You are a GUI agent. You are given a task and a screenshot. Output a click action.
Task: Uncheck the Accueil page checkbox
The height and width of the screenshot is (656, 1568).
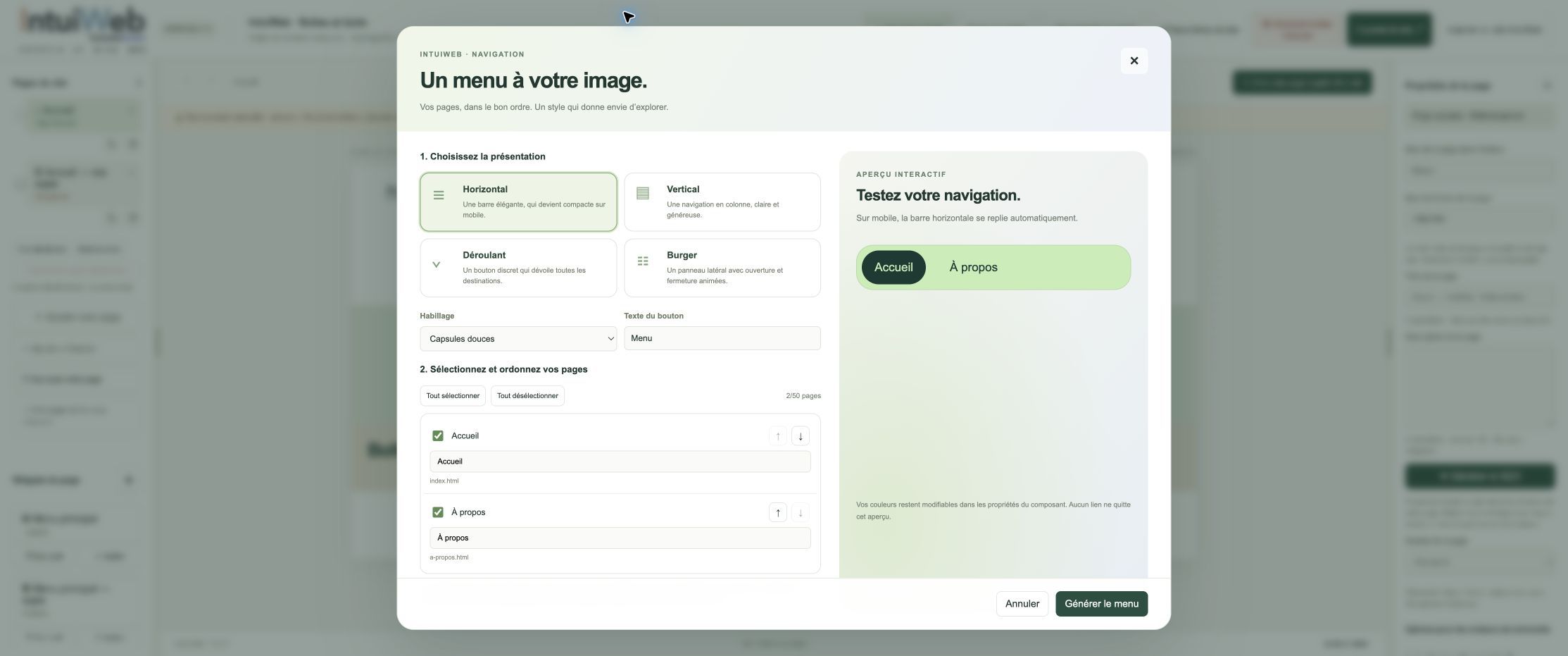point(438,436)
